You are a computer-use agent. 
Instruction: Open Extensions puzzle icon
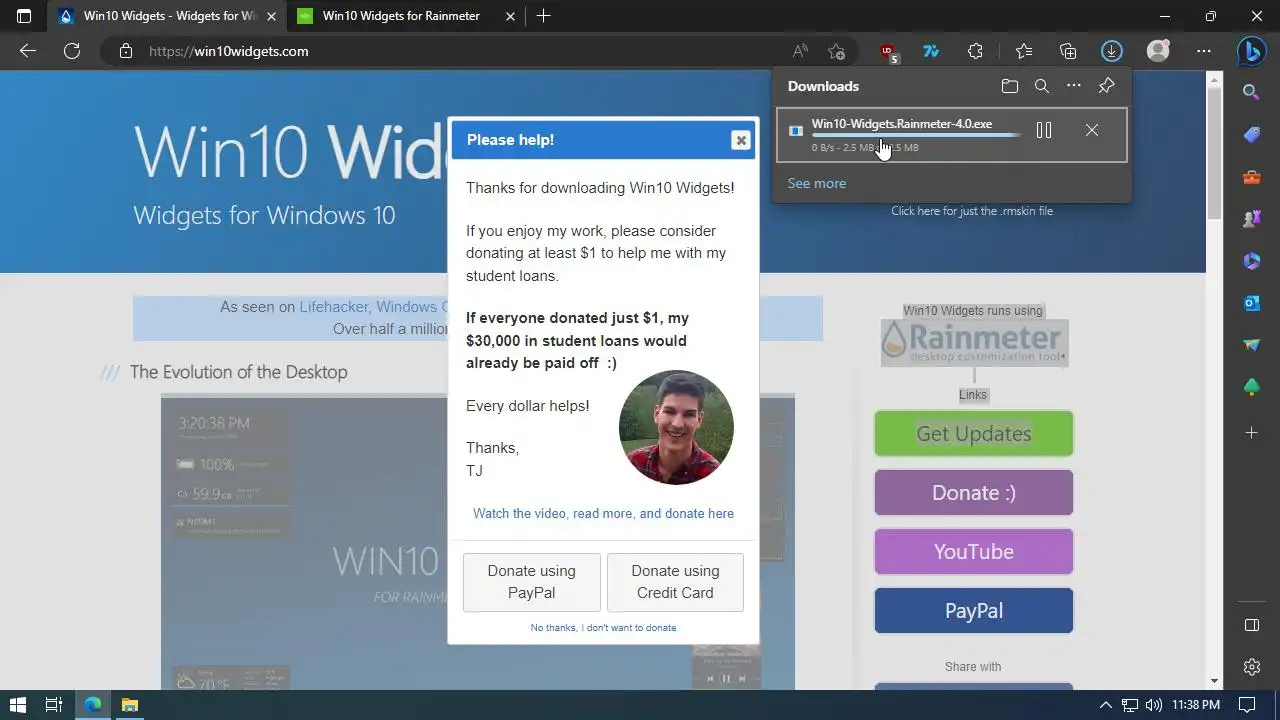coord(976,51)
